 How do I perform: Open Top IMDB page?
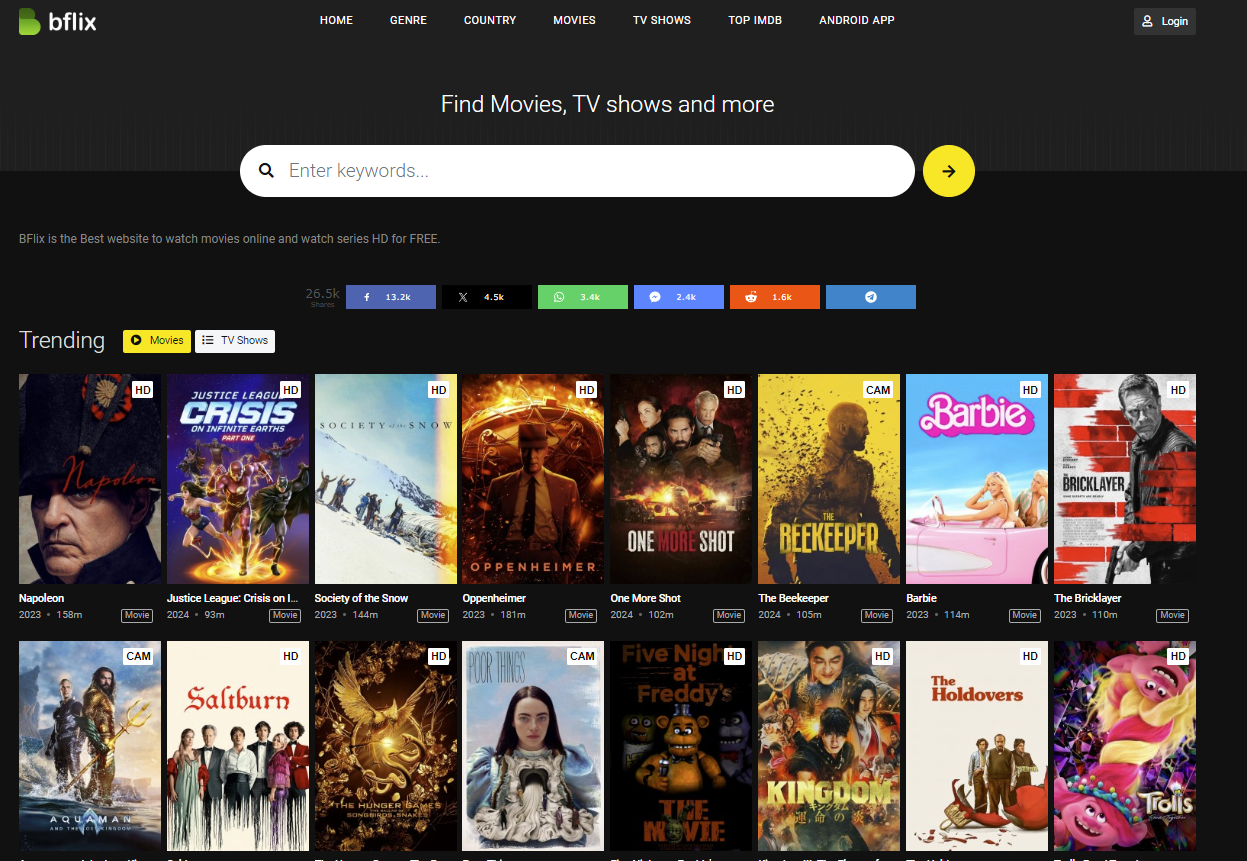[755, 20]
